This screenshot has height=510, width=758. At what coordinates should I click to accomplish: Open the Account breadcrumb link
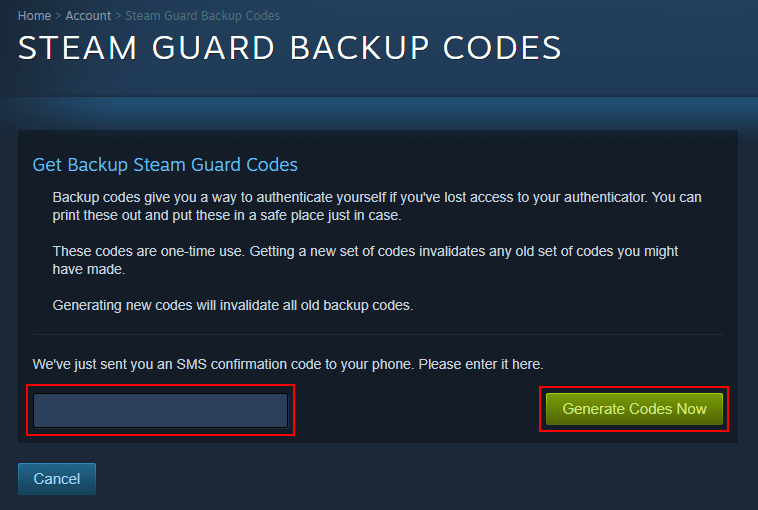[88, 16]
